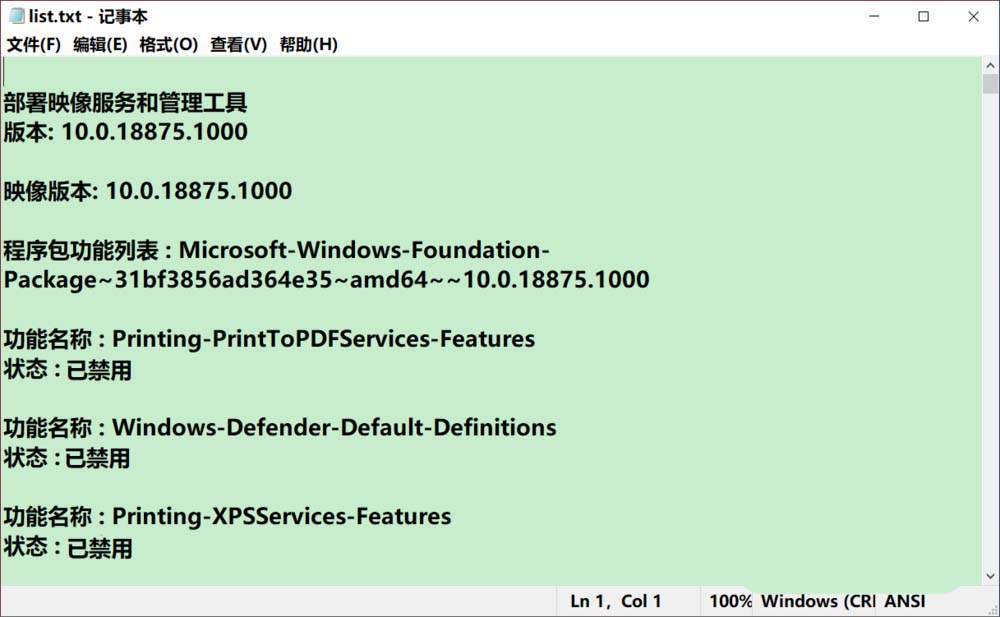The width and height of the screenshot is (1000, 617).
Task: Open the 格式(O) menu
Action: pyautogui.click(x=168, y=45)
